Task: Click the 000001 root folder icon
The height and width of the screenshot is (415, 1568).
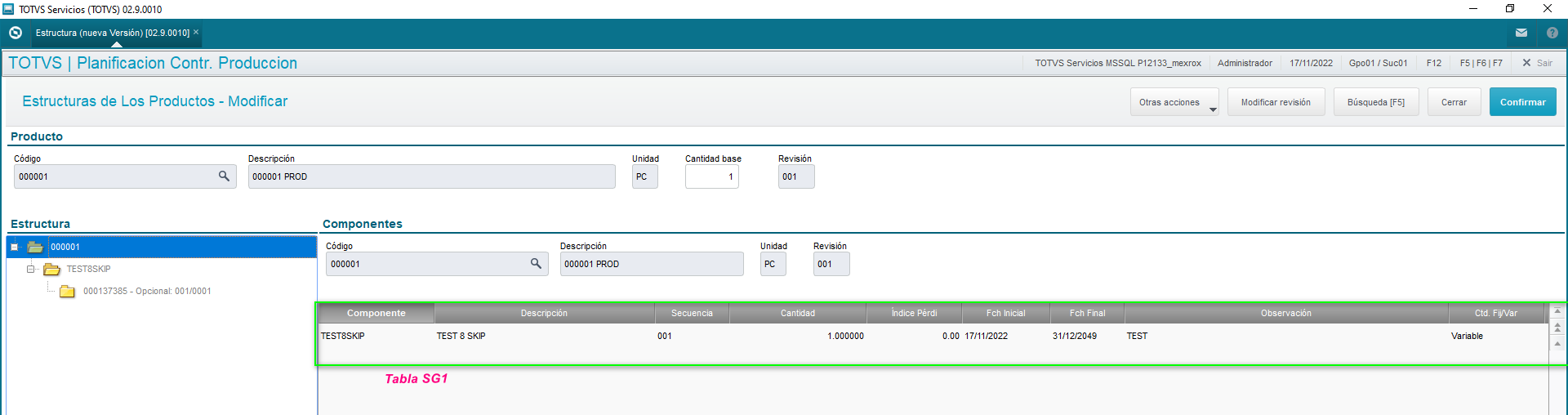Action: coord(35,247)
